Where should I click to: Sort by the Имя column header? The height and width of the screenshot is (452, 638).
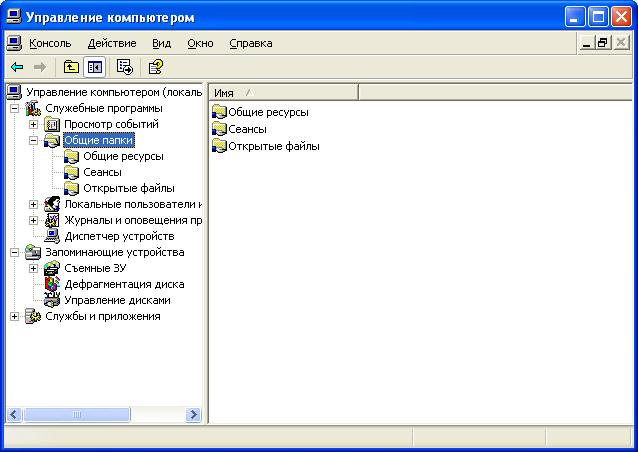coord(284,93)
